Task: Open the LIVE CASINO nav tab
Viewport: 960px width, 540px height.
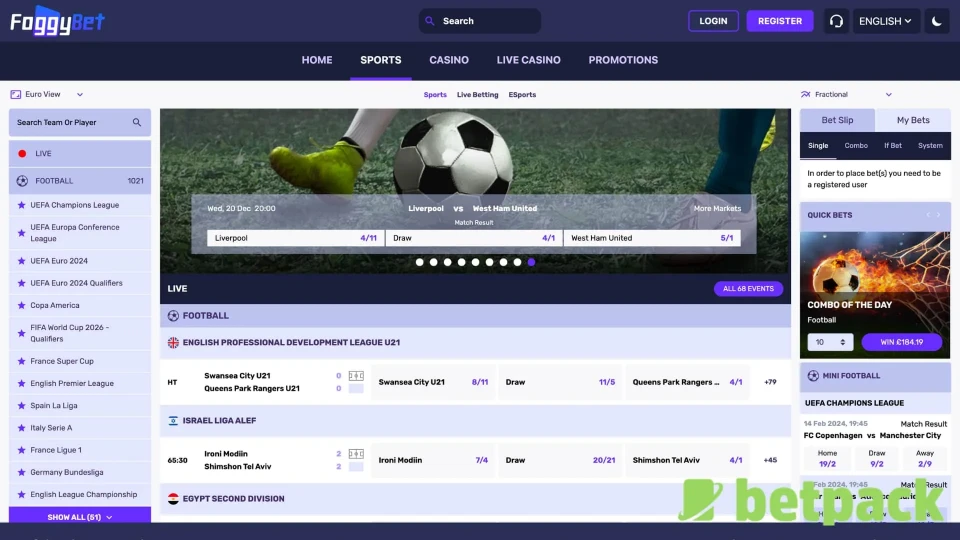Action: 528,60
